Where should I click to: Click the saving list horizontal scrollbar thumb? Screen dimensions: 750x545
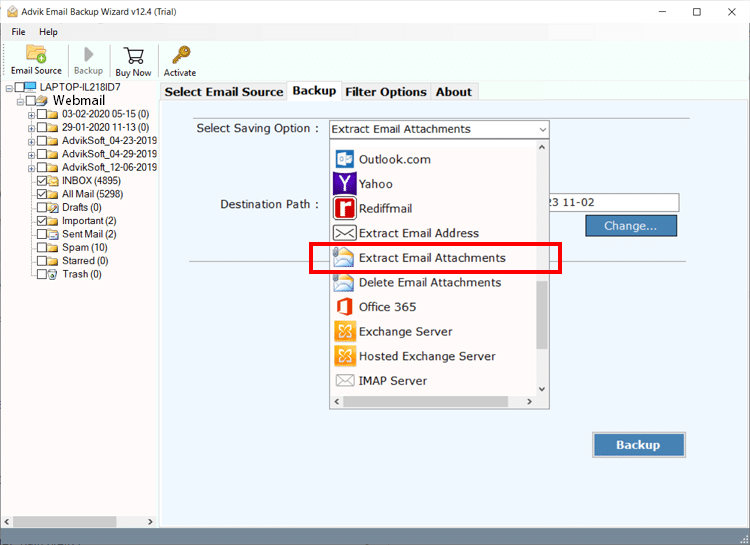pyautogui.click(x=425, y=401)
